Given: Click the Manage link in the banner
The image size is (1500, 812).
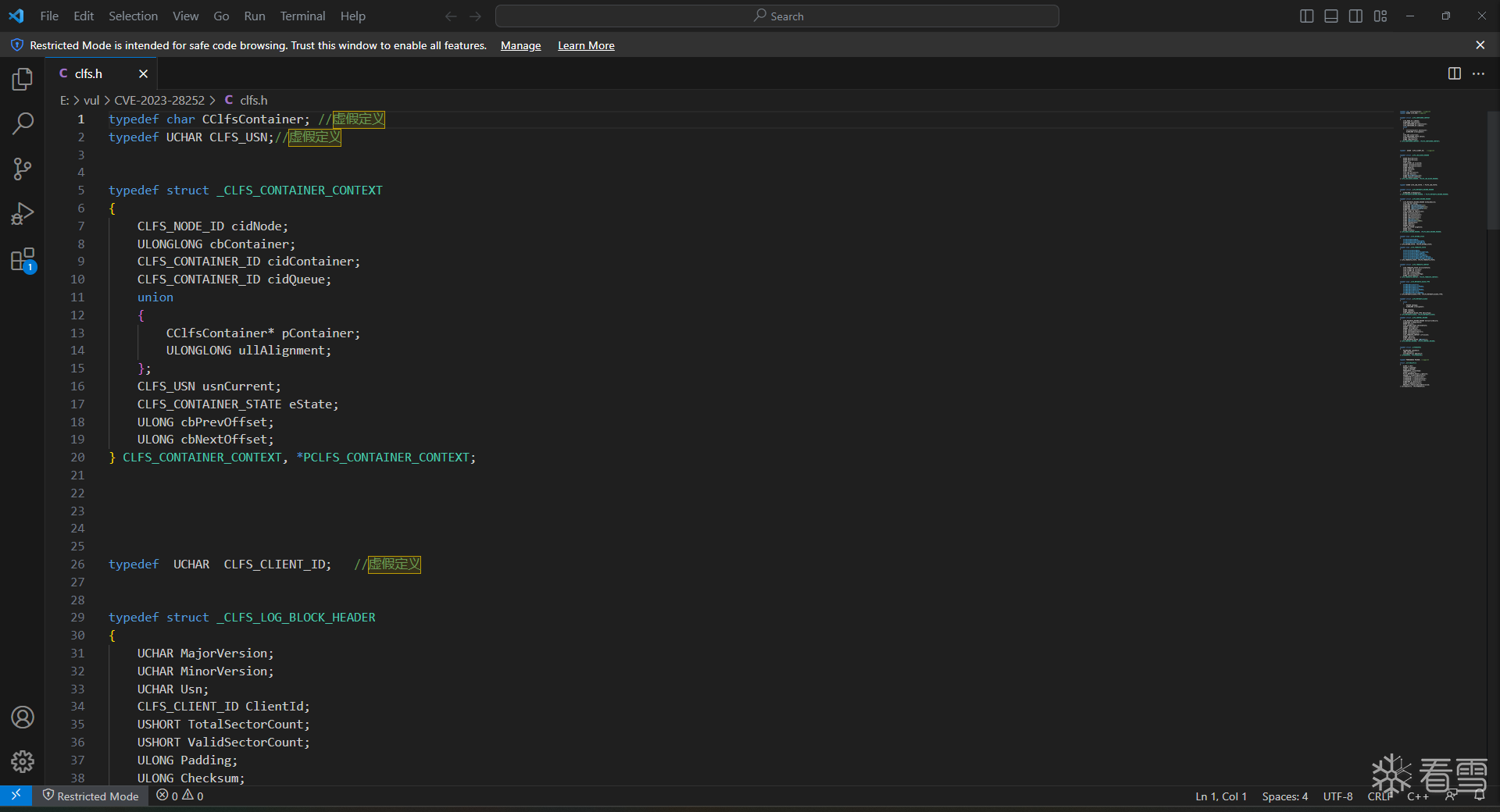Looking at the screenshot, I should click(520, 45).
